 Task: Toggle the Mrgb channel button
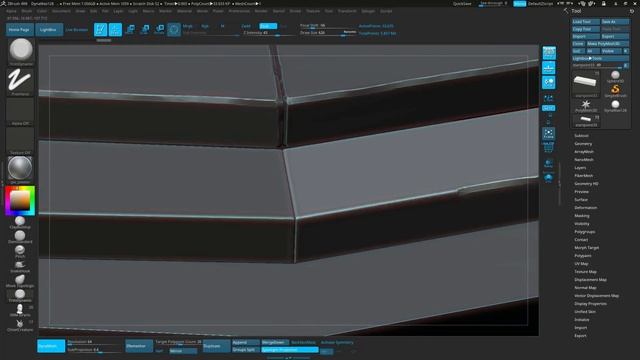point(188,26)
